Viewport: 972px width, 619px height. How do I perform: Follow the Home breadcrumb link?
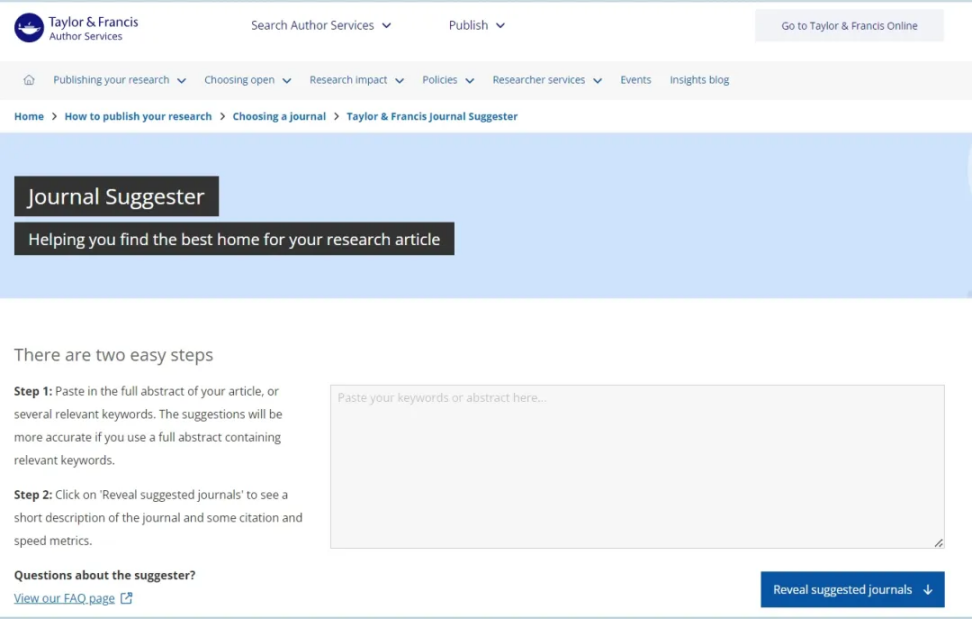pyautogui.click(x=29, y=116)
